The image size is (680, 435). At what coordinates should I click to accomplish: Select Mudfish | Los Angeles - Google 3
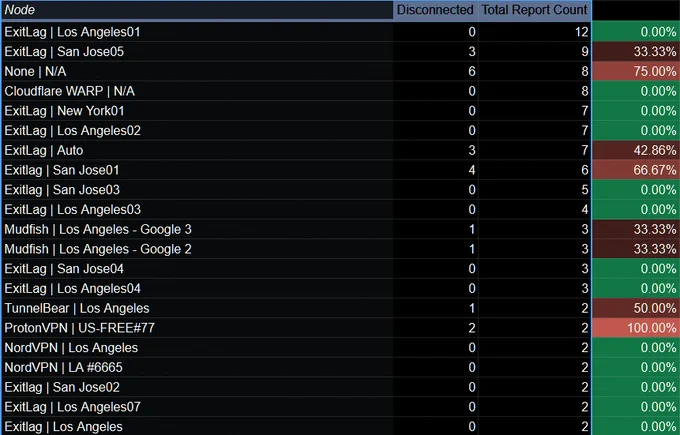coord(197,229)
